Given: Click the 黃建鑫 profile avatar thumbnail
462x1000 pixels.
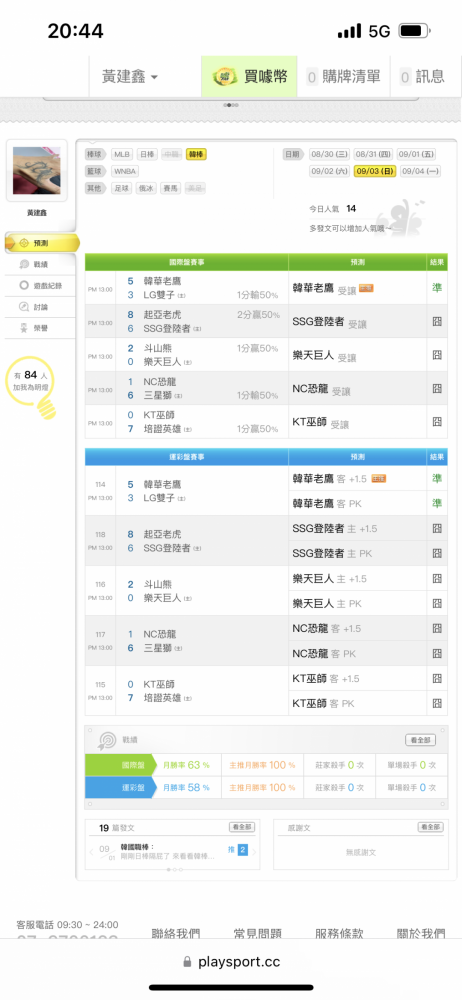Looking at the screenshot, I should [36, 171].
